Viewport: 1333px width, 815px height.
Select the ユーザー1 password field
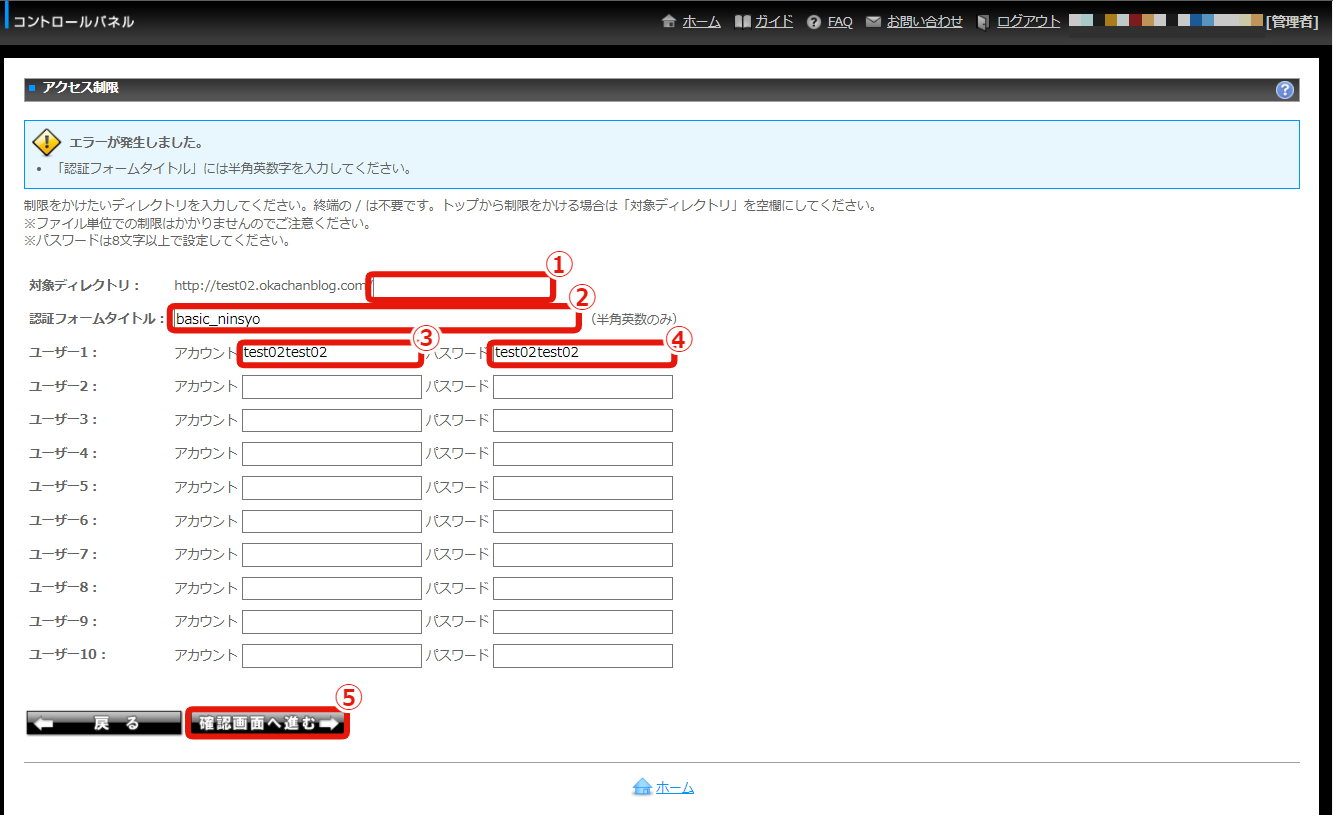[x=582, y=353]
